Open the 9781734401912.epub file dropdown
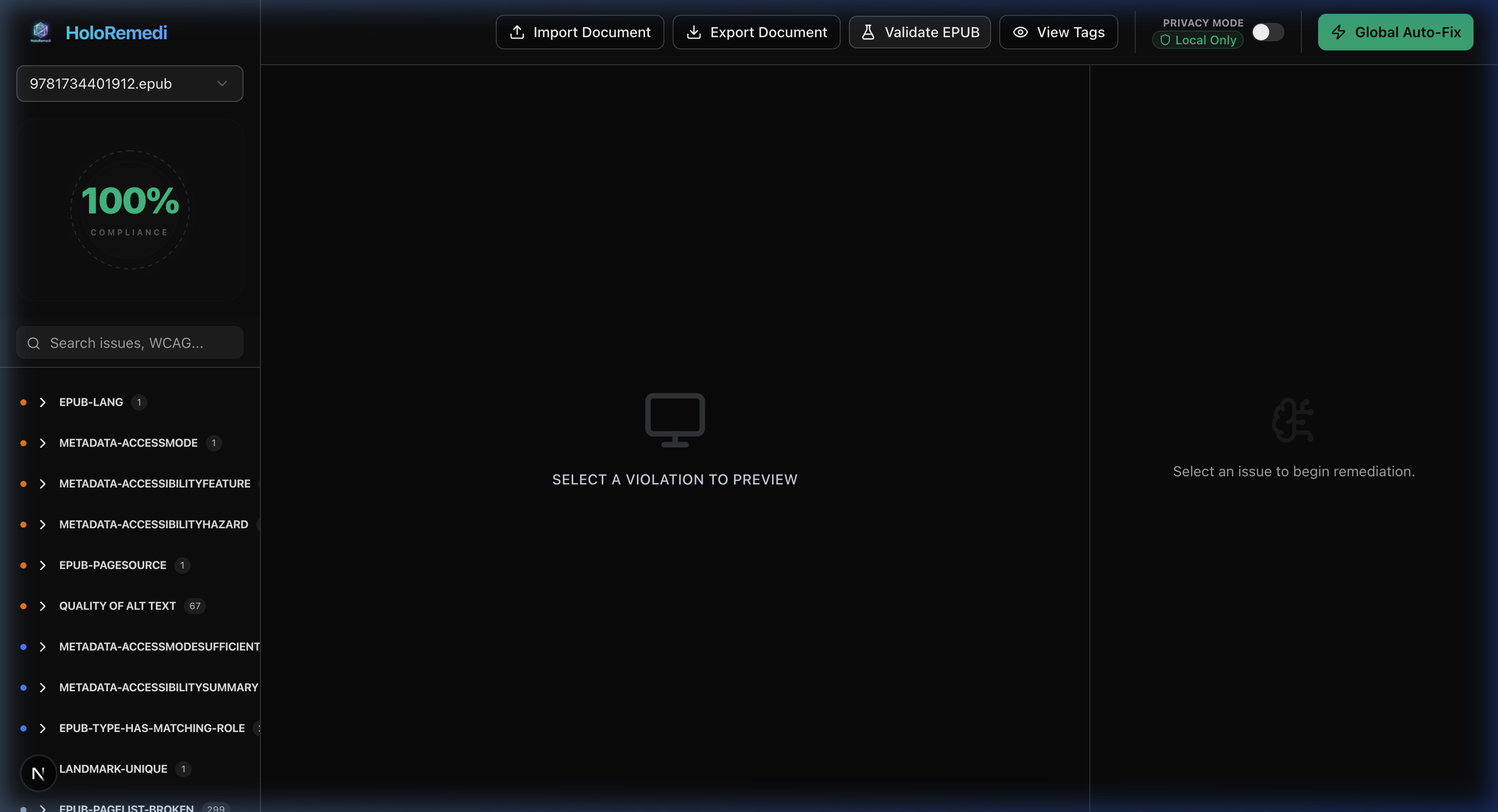This screenshot has height=812, width=1498. 129,84
